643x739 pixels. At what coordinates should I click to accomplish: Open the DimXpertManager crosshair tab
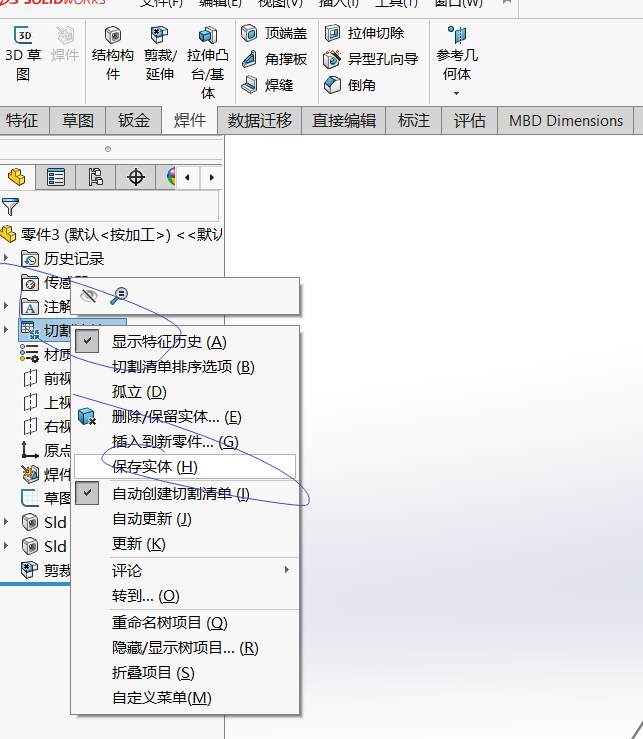click(x=136, y=178)
